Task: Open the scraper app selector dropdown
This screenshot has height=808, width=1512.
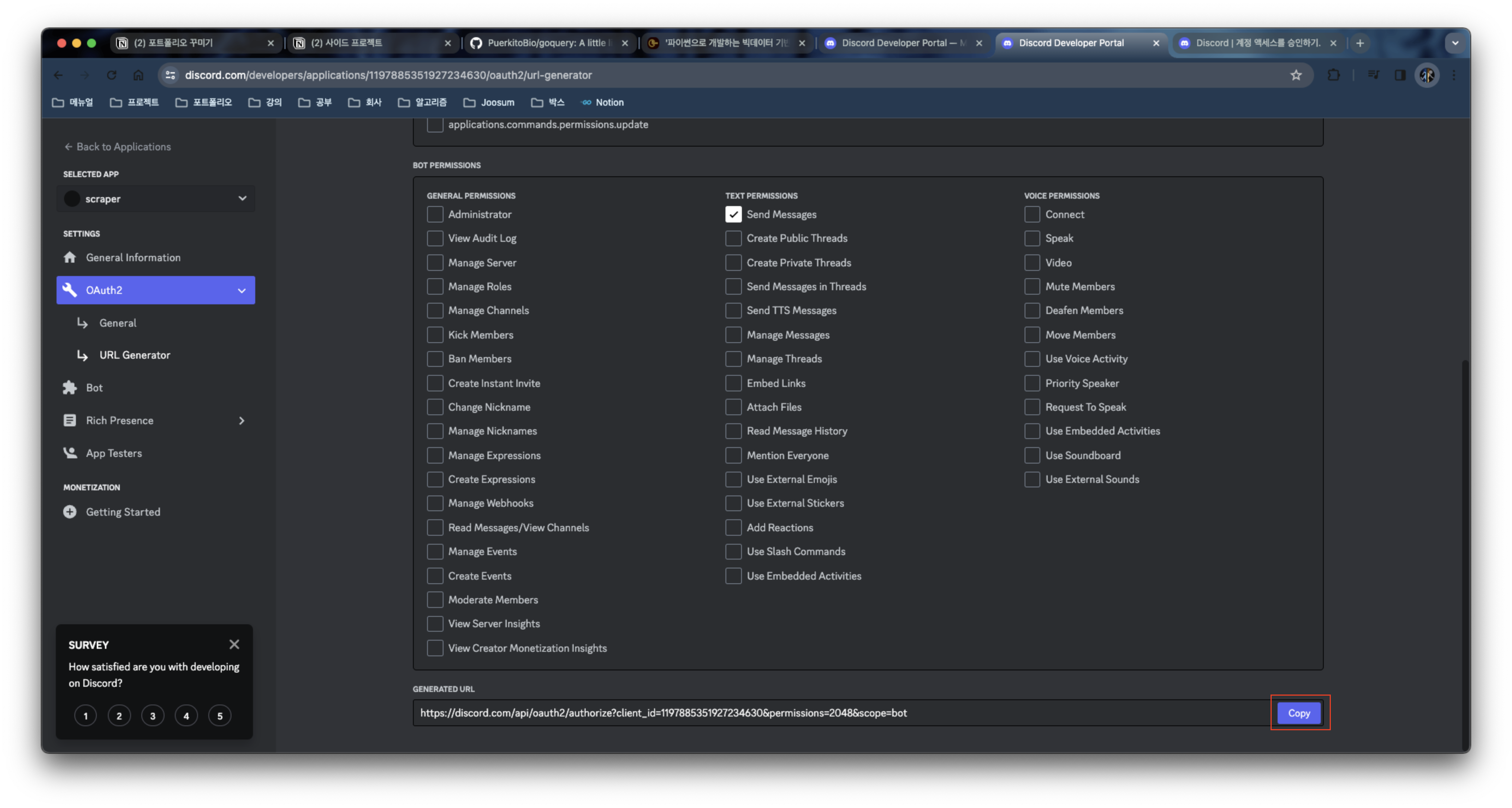Action: [156, 199]
